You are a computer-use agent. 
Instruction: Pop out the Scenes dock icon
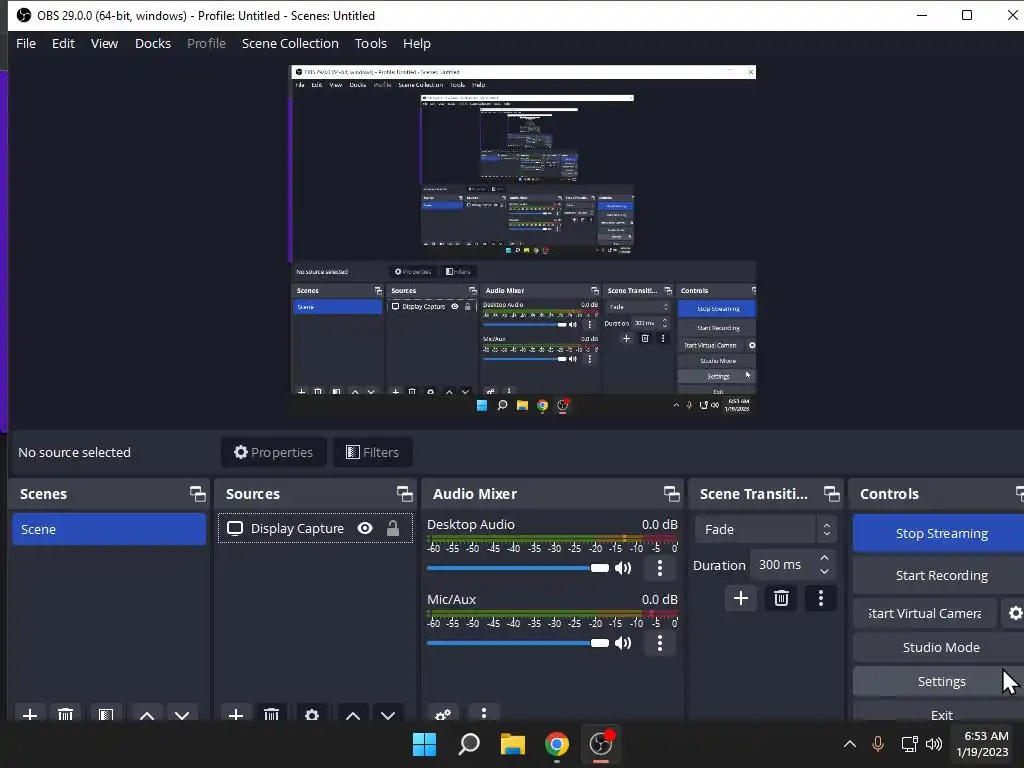(197, 494)
